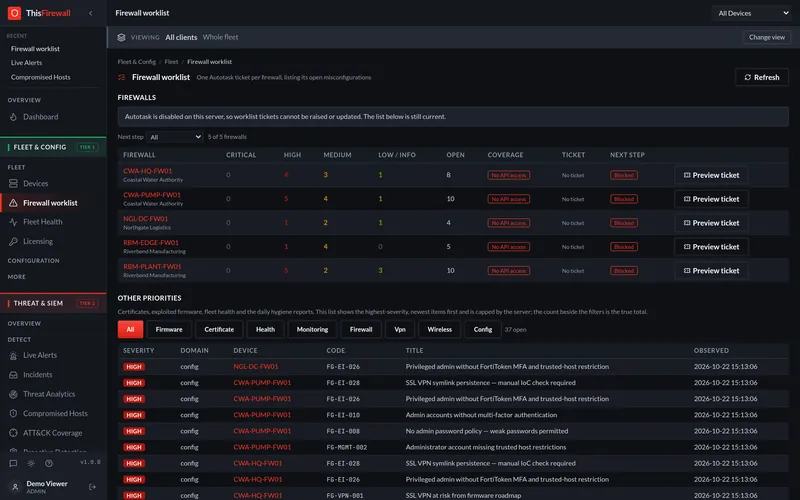Open ATT&CK Coverage in the sidebar

click(53, 433)
